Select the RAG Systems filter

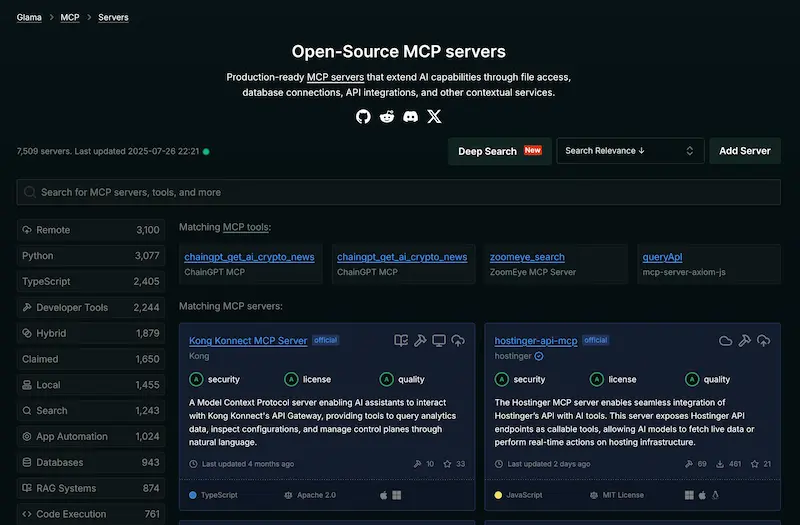coord(91,488)
